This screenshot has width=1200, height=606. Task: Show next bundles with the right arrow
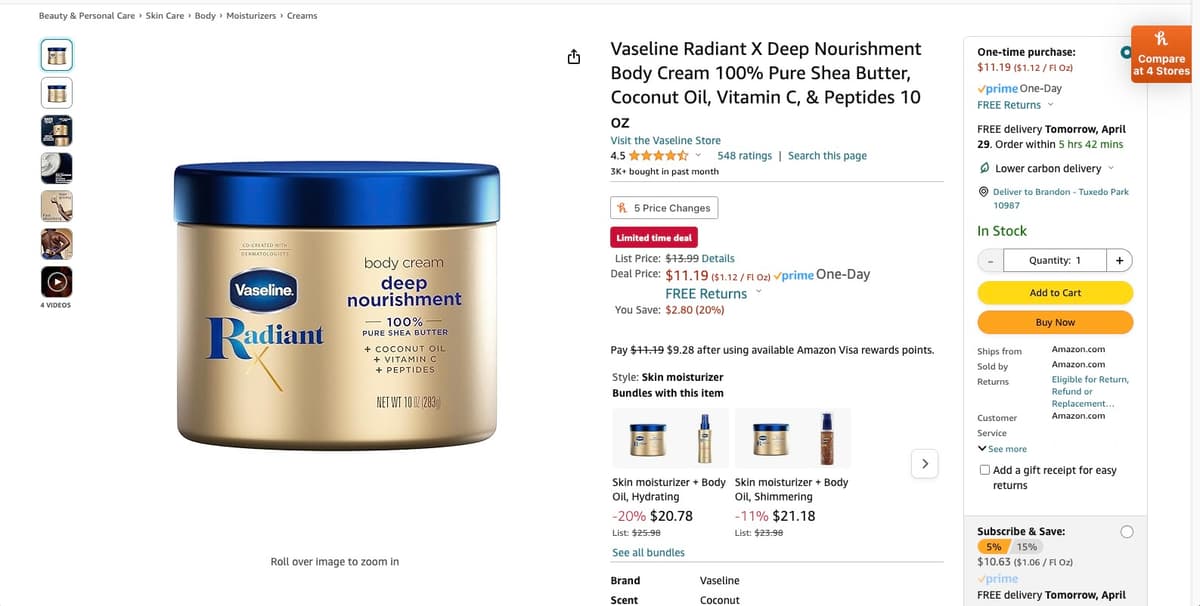point(925,464)
